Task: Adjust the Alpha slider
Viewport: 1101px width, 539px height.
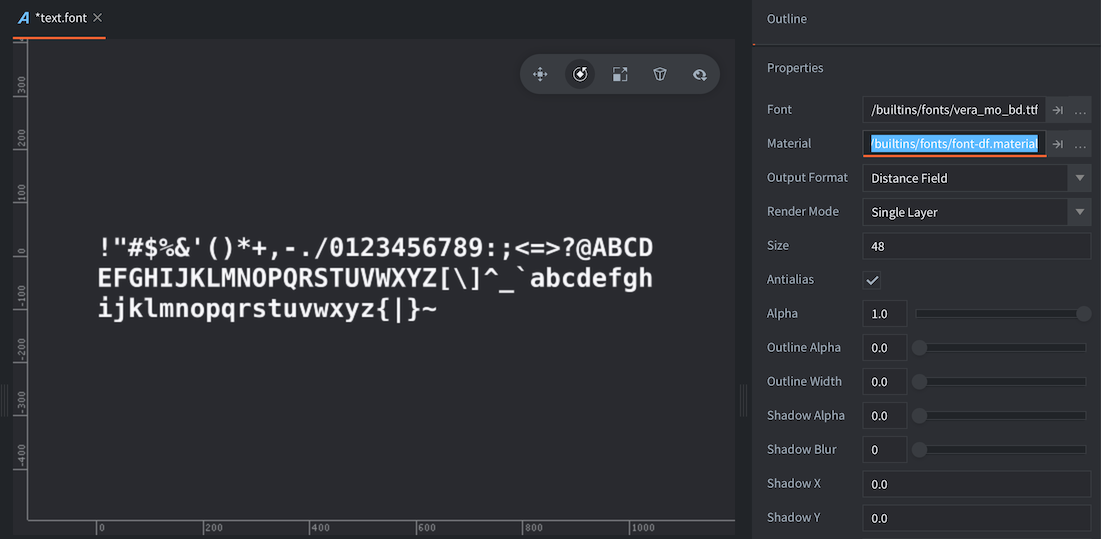Action: click(1003, 314)
